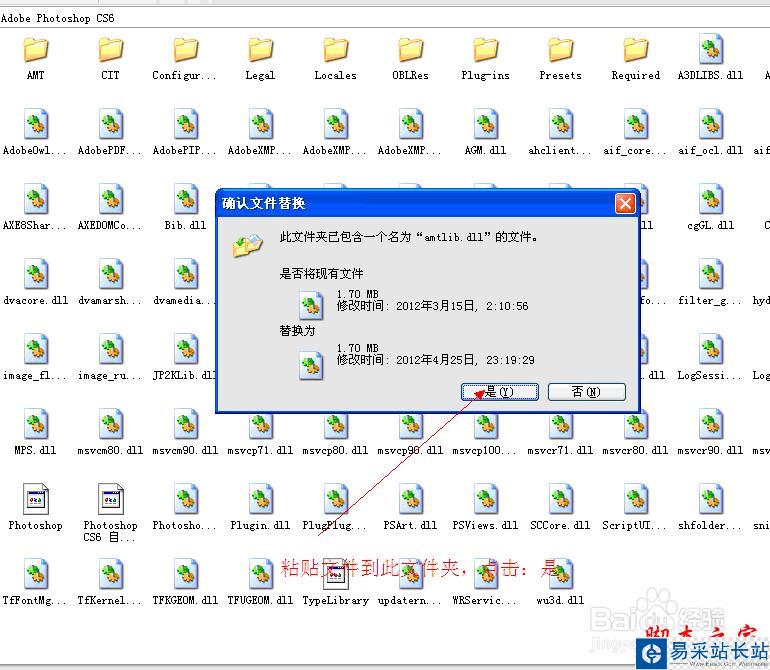Select the Plugin.dll file icon
This screenshot has height=670, width=770.
[x=260, y=499]
